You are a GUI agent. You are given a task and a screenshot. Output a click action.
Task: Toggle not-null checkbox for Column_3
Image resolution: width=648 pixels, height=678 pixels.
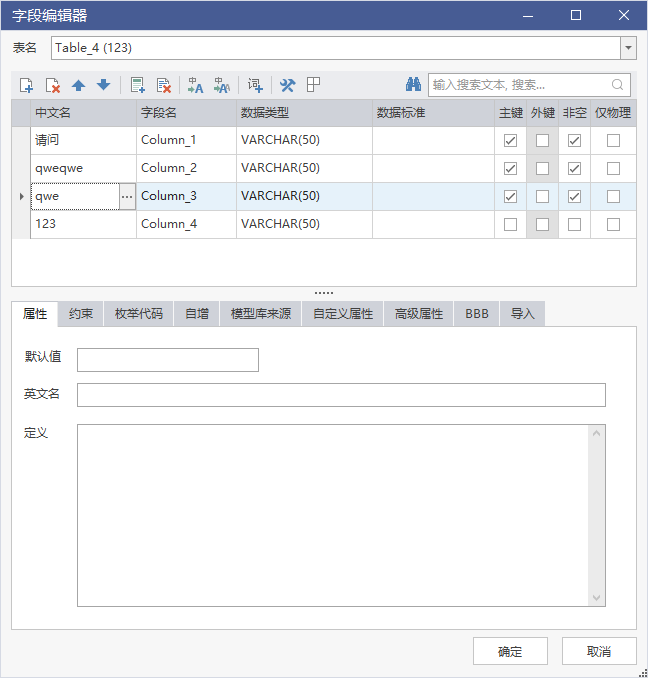(x=575, y=197)
